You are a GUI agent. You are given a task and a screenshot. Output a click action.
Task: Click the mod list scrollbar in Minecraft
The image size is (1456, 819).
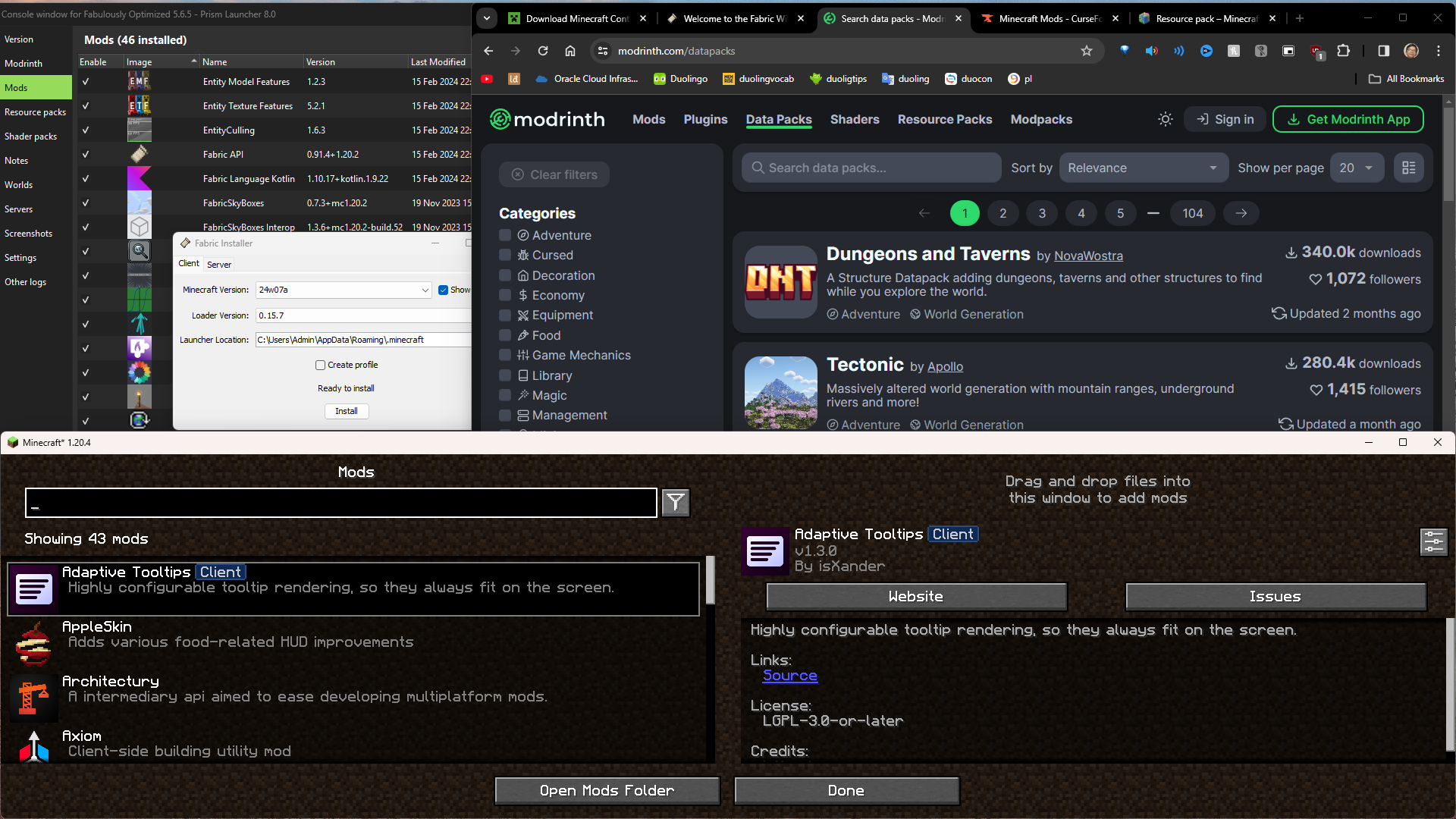[711, 579]
